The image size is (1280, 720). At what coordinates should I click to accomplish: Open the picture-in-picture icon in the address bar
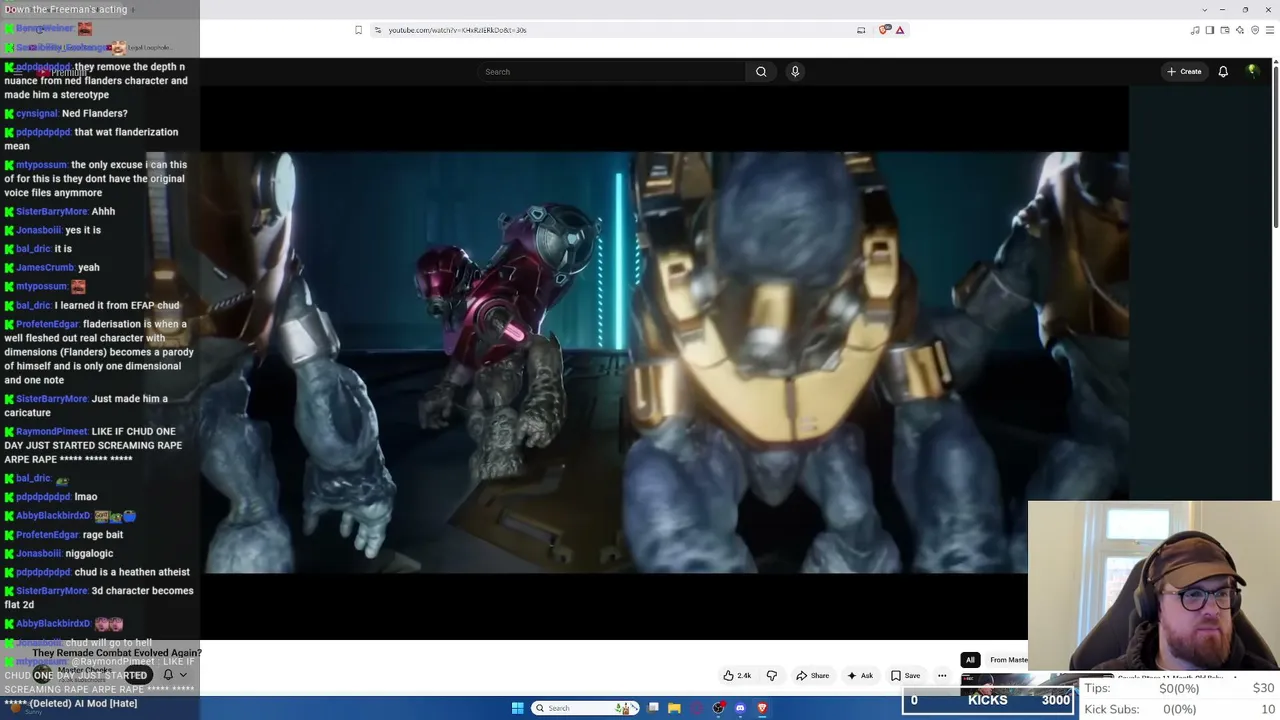861,30
